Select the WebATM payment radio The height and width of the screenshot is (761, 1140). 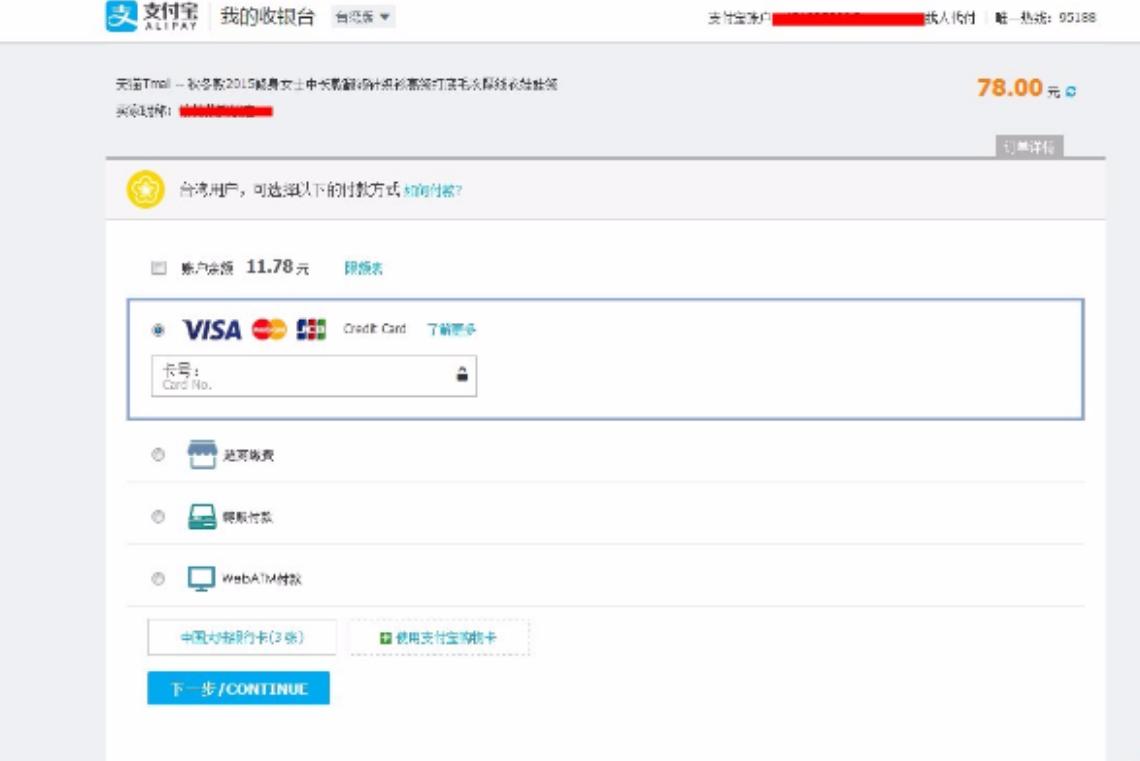[158, 579]
